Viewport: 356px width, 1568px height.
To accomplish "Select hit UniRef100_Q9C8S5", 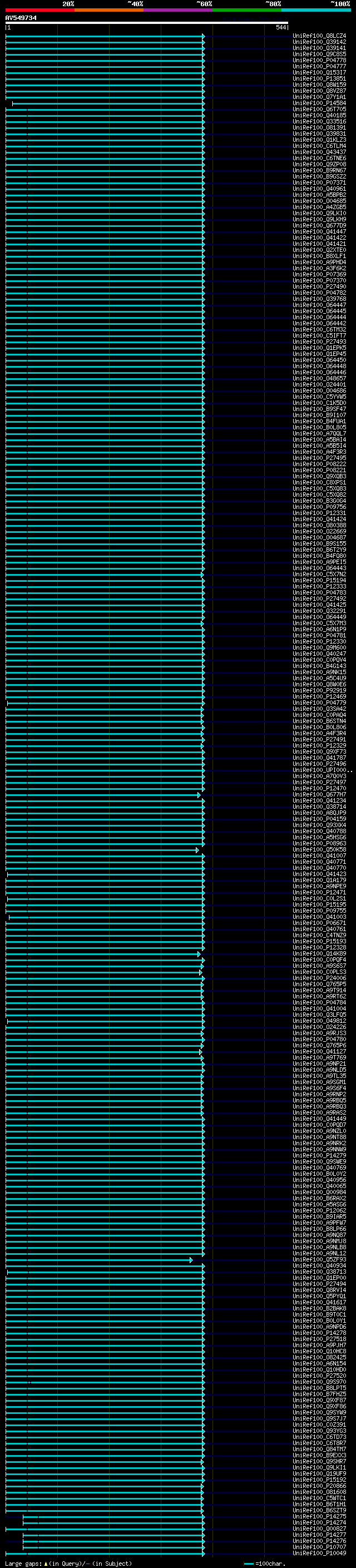I will [319, 54].
